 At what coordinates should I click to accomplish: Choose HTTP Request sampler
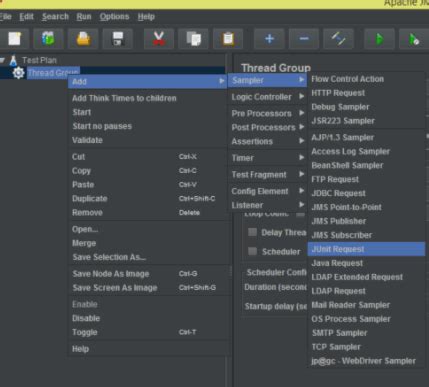366,93
